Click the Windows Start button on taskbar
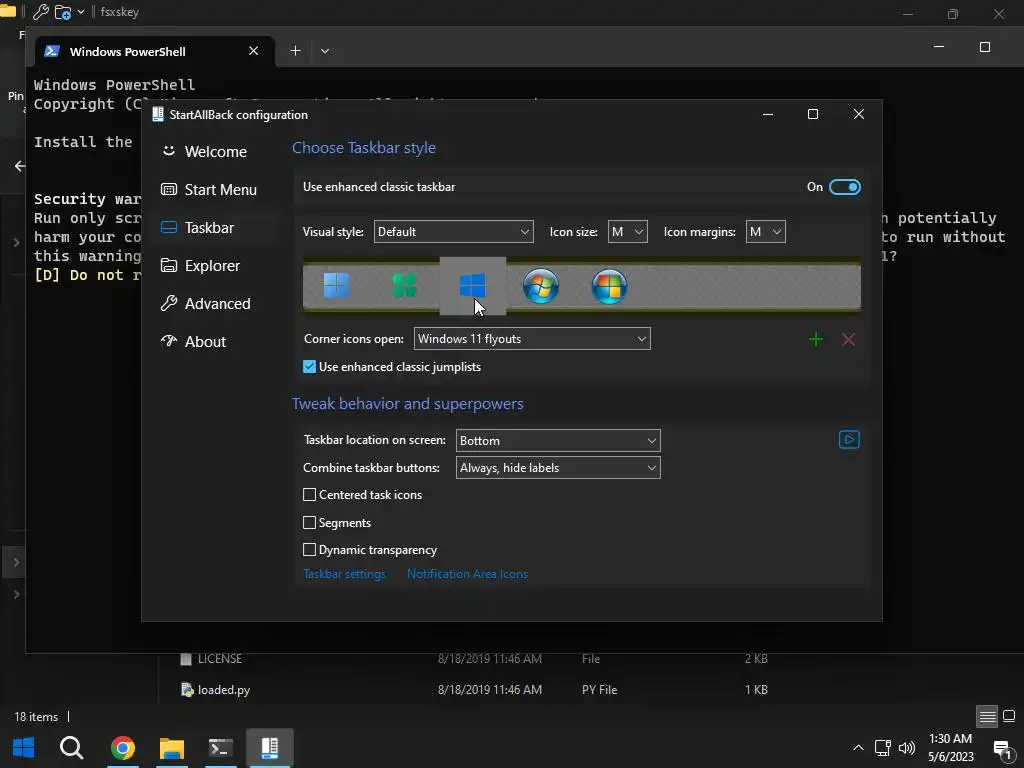The height and width of the screenshot is (768, 1024). pos(24,747)
